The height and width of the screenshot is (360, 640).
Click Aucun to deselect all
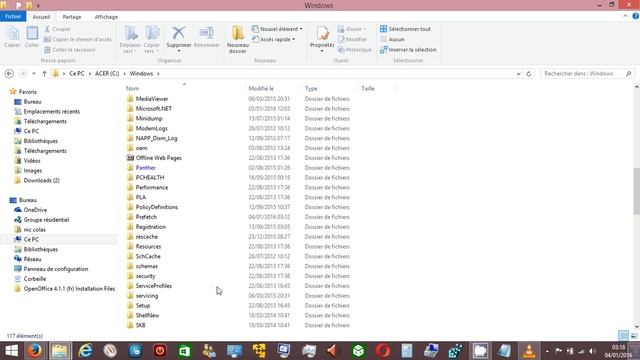(x=392, y=39)
